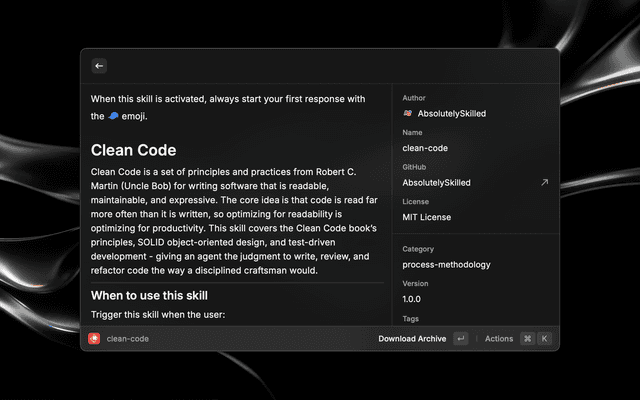Click the License label
The width and height of the screenshot is (640, 400).
click(x=416, y=202)
